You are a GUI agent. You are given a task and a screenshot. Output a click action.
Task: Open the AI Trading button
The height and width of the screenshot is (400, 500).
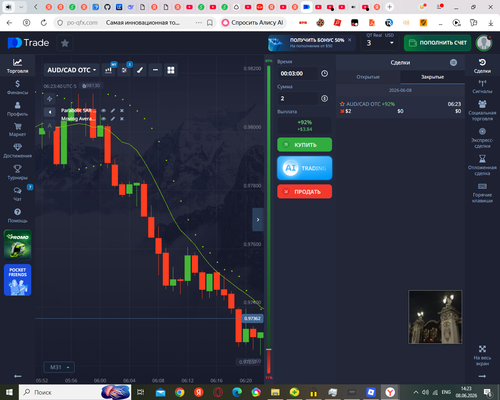tap(305, 168)
